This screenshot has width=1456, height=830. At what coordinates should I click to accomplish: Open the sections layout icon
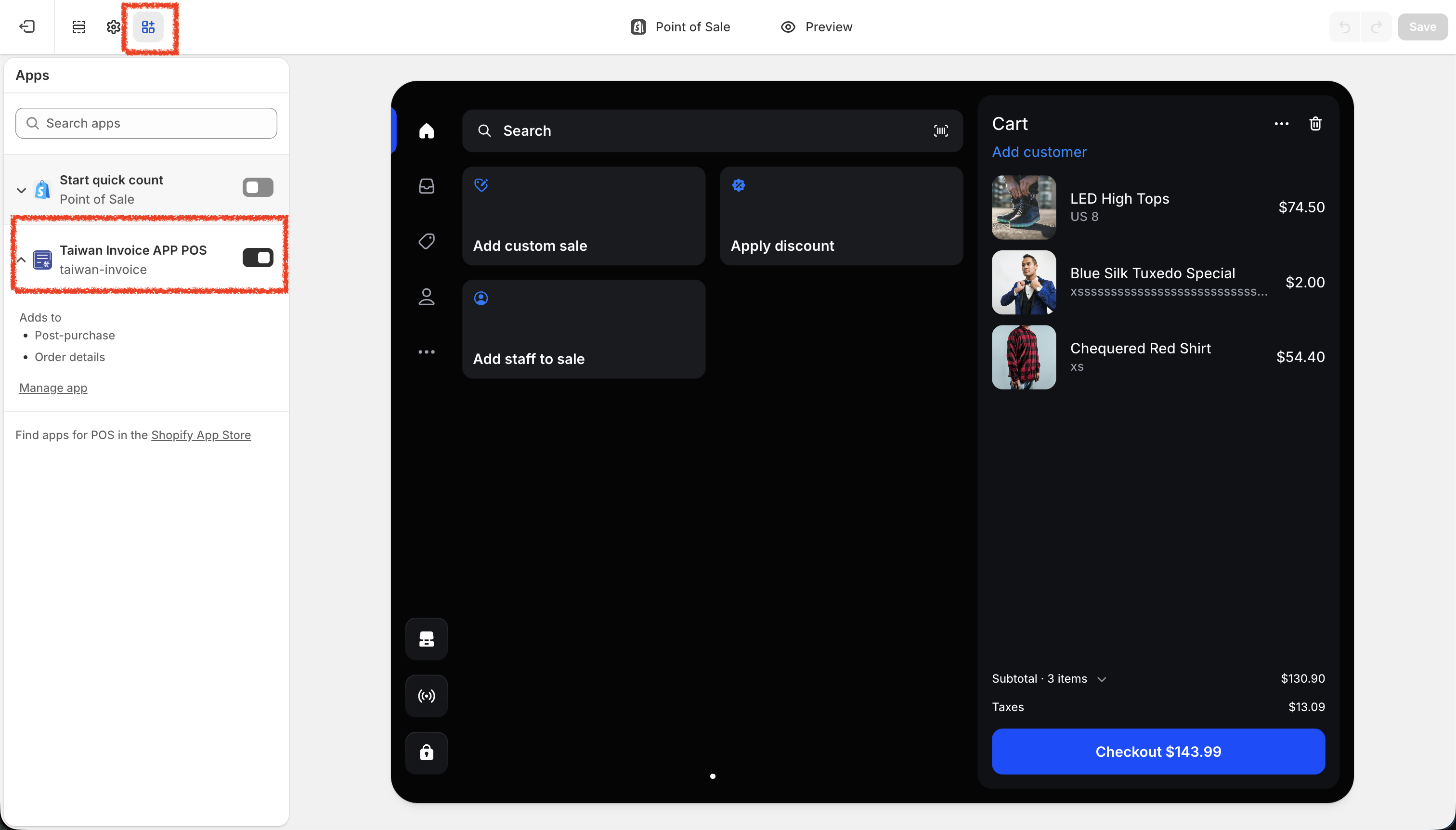(x=78, y=27)
